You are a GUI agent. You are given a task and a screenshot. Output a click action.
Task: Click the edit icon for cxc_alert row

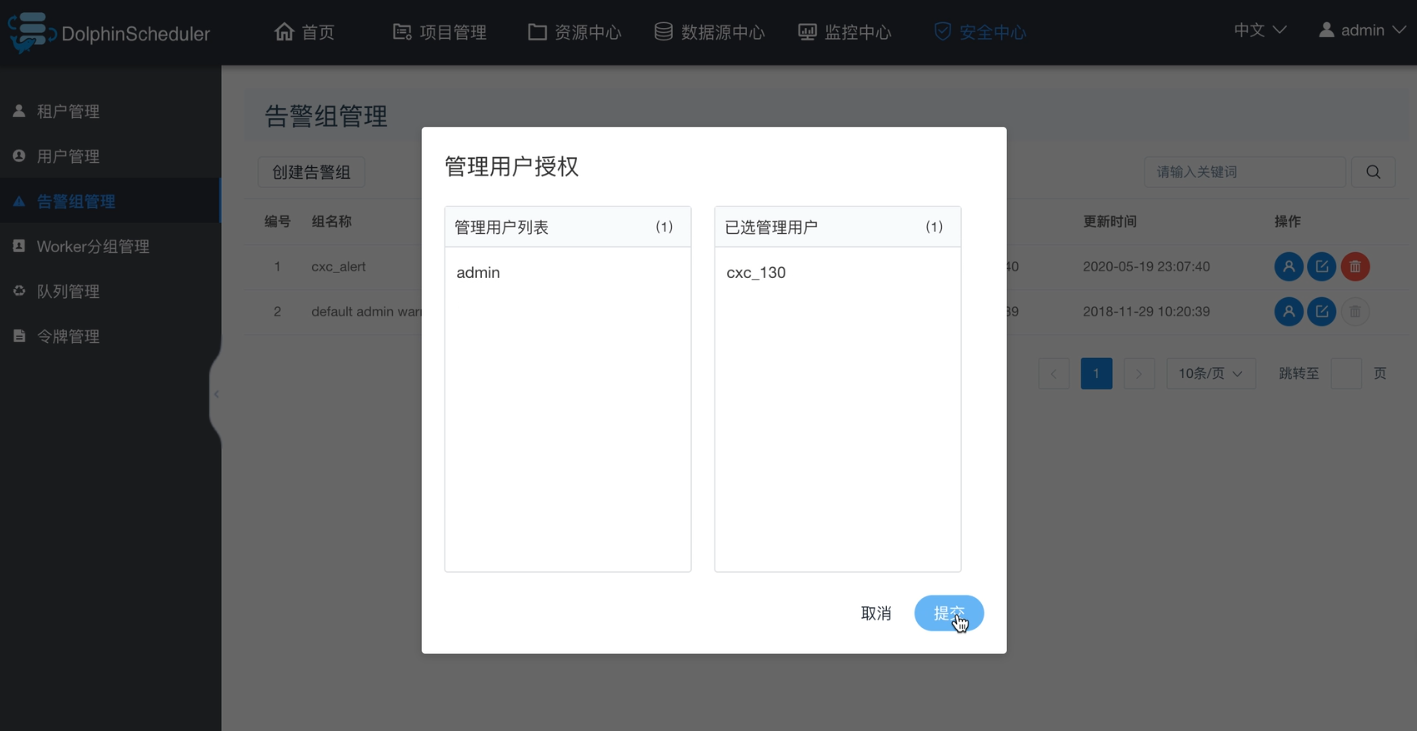pyautogui.click(x=1322, y=267)
